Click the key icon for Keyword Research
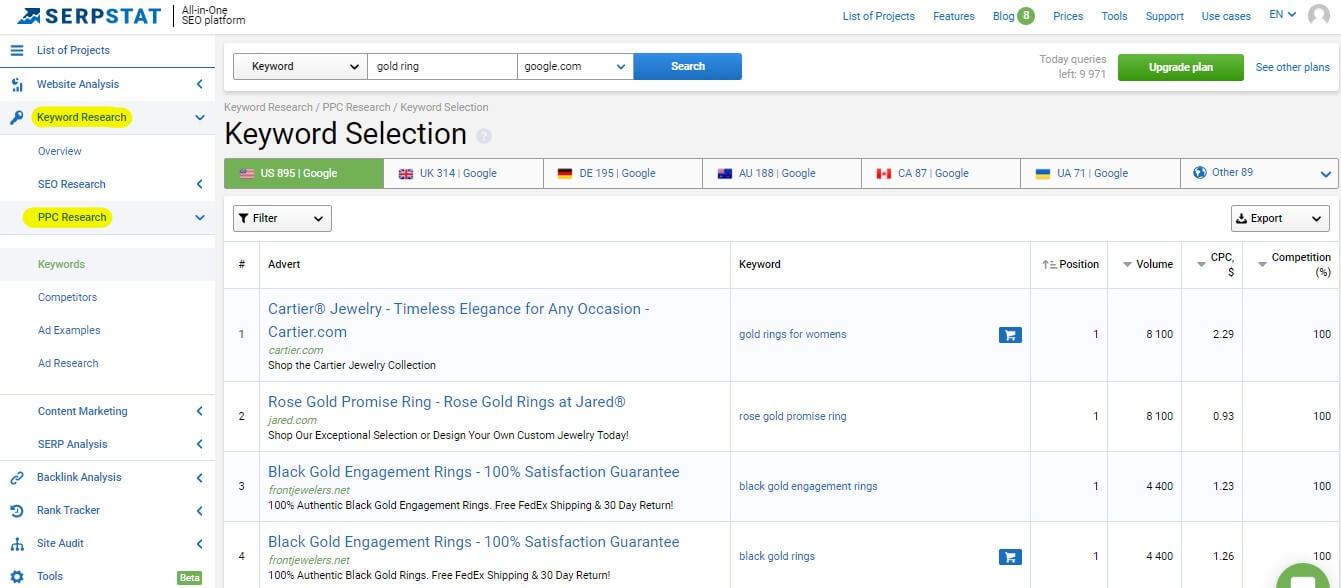This screenshot has width=1341, height=588. [x=17, y=117]
